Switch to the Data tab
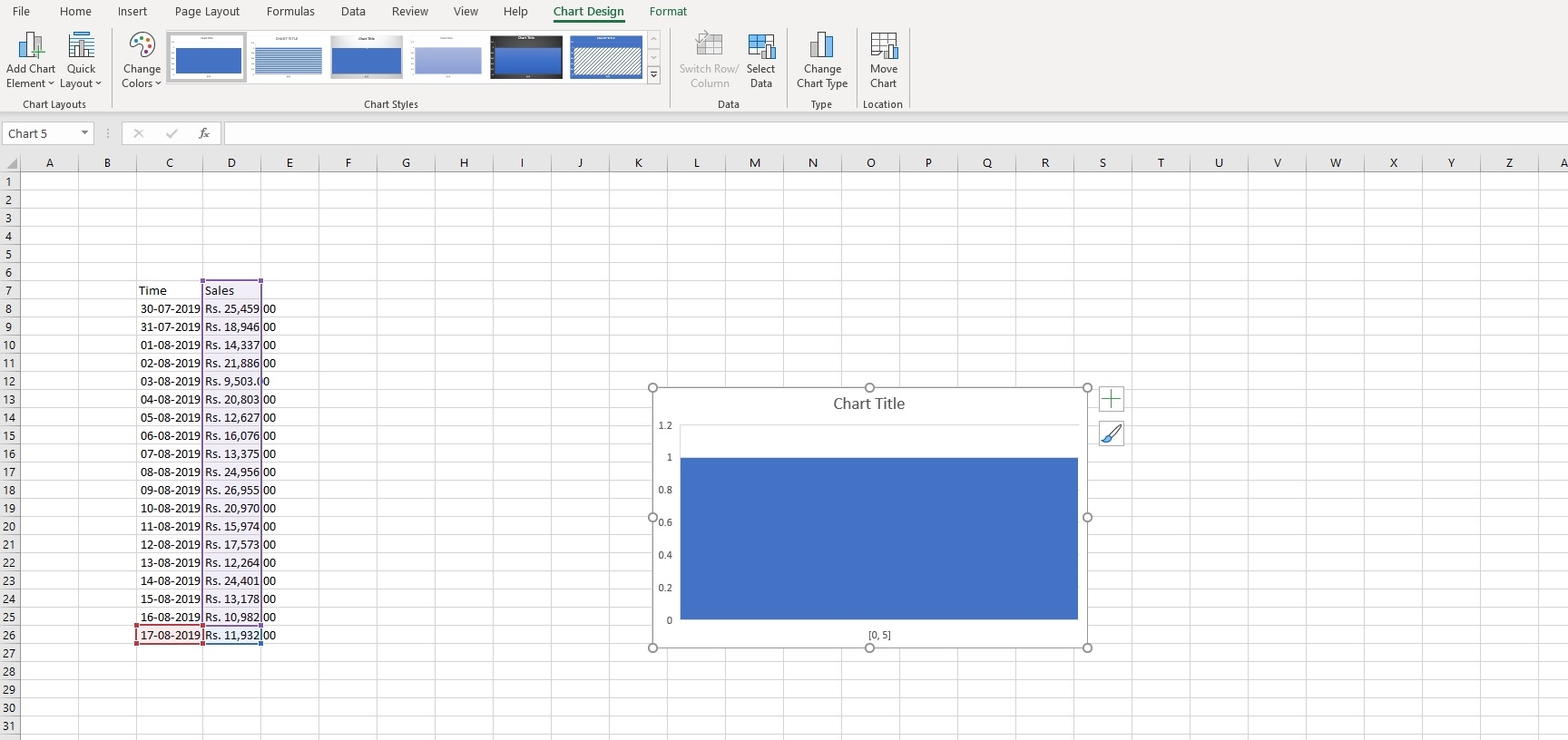Screen dimensions: 1568x740 pos(353,12)
